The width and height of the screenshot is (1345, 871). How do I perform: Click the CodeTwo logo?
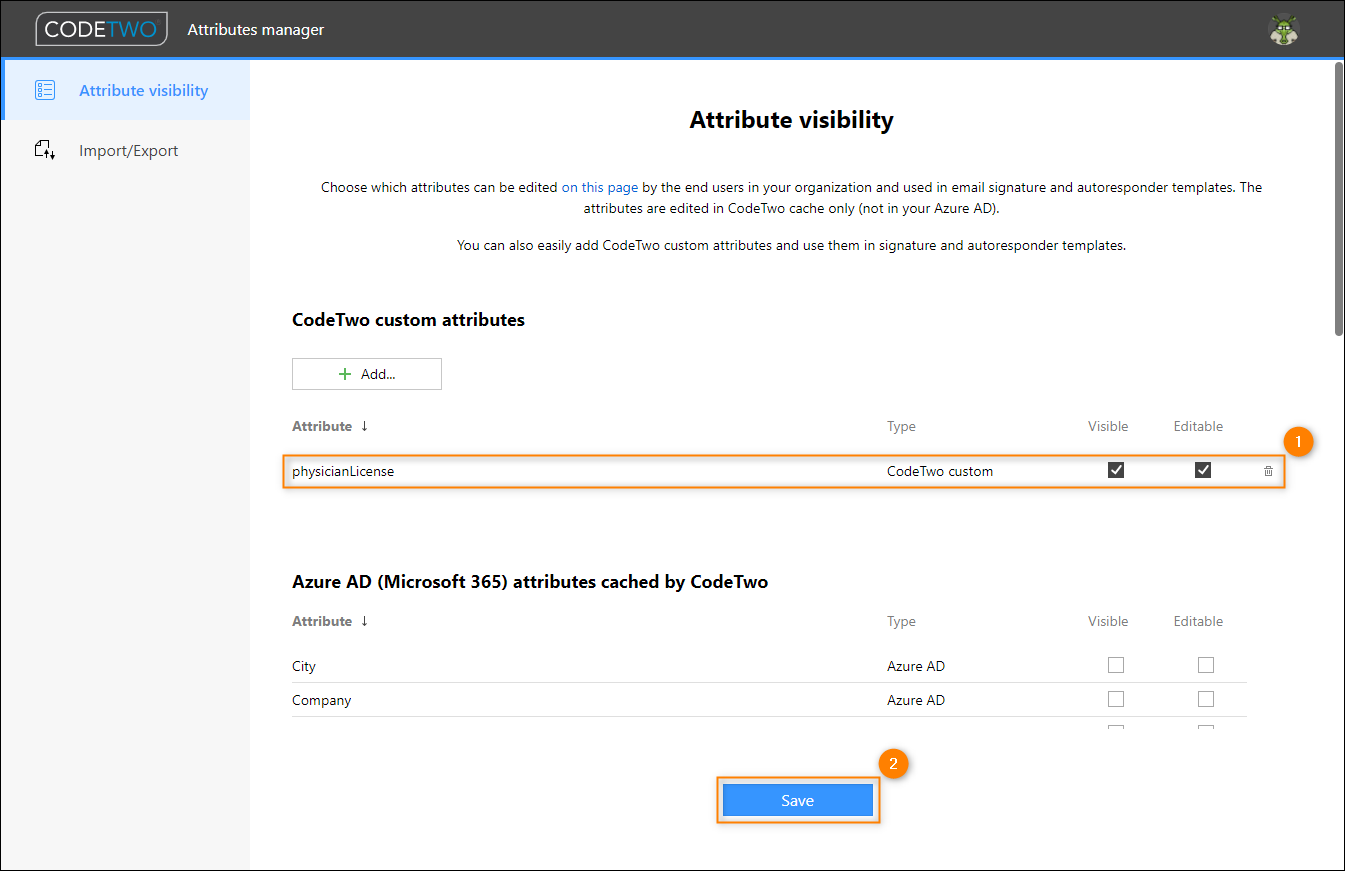(x=101, y=29)
